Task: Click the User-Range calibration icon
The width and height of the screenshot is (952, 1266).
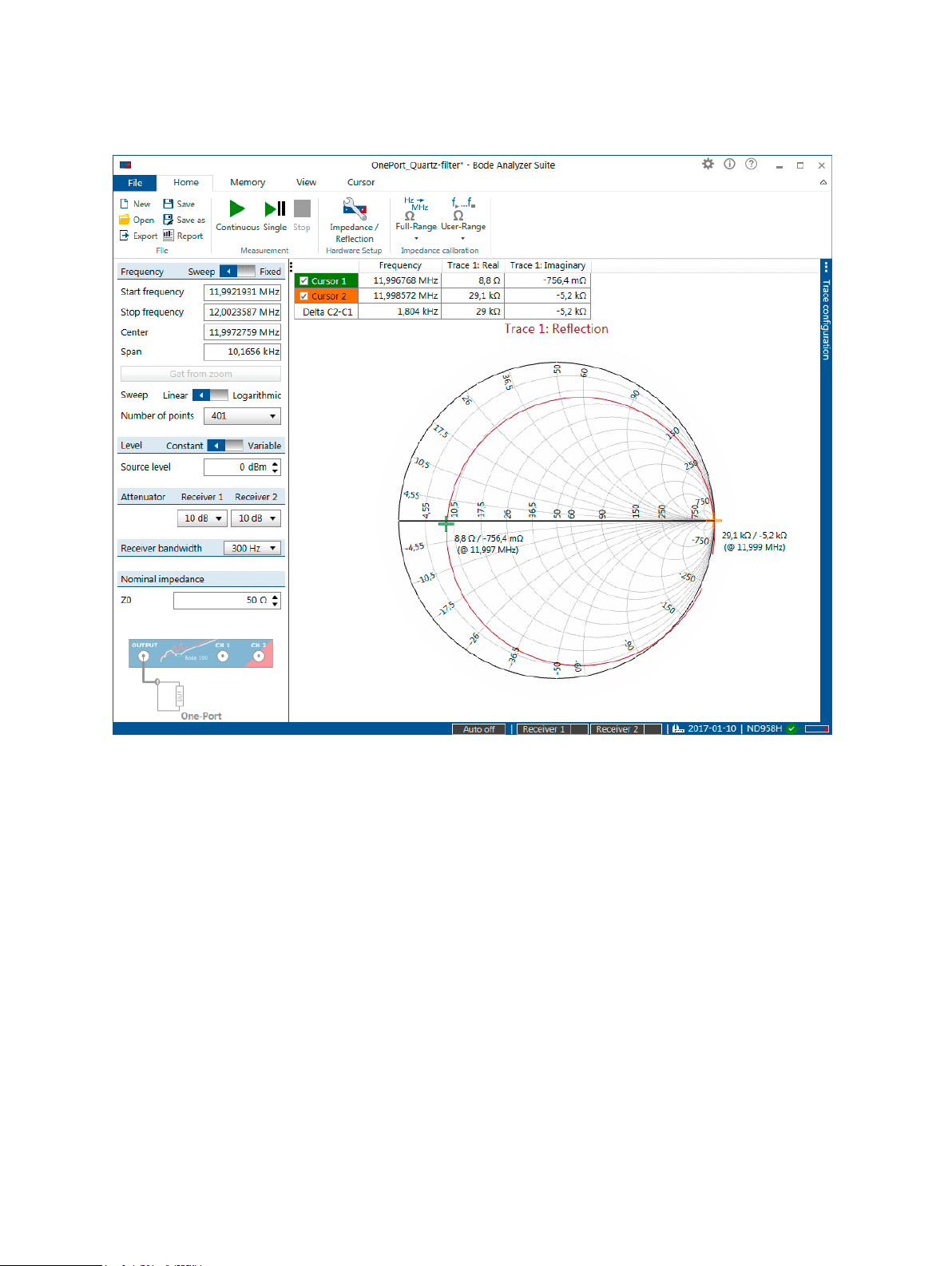Action: [x=463, y=209]
